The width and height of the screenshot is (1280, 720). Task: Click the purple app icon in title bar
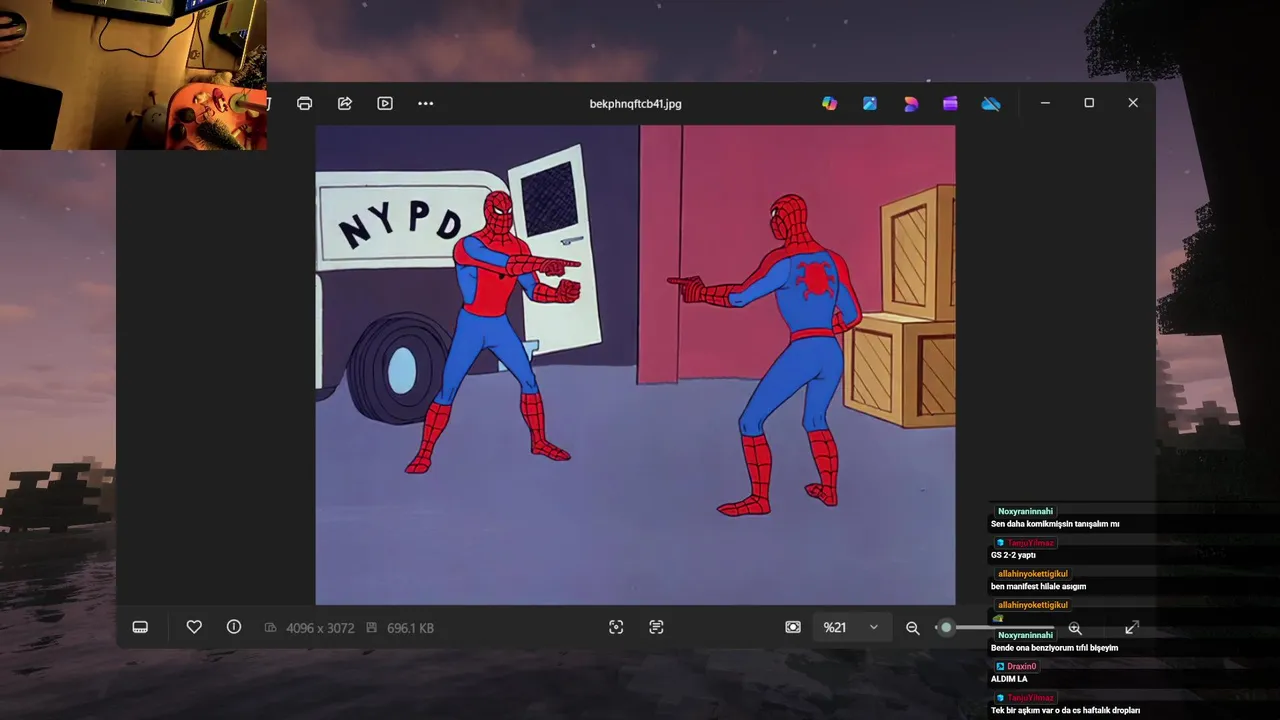click(950, 103)
